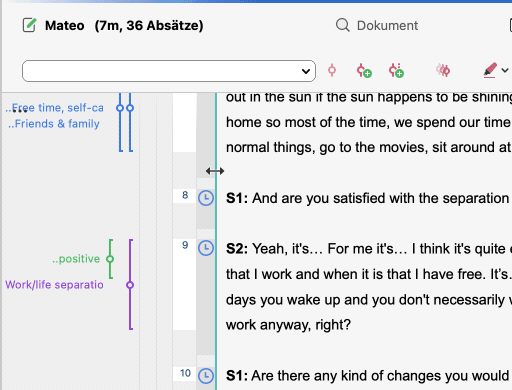
Task: Click the code highlighted segment icon
Action: coord(332,70)
